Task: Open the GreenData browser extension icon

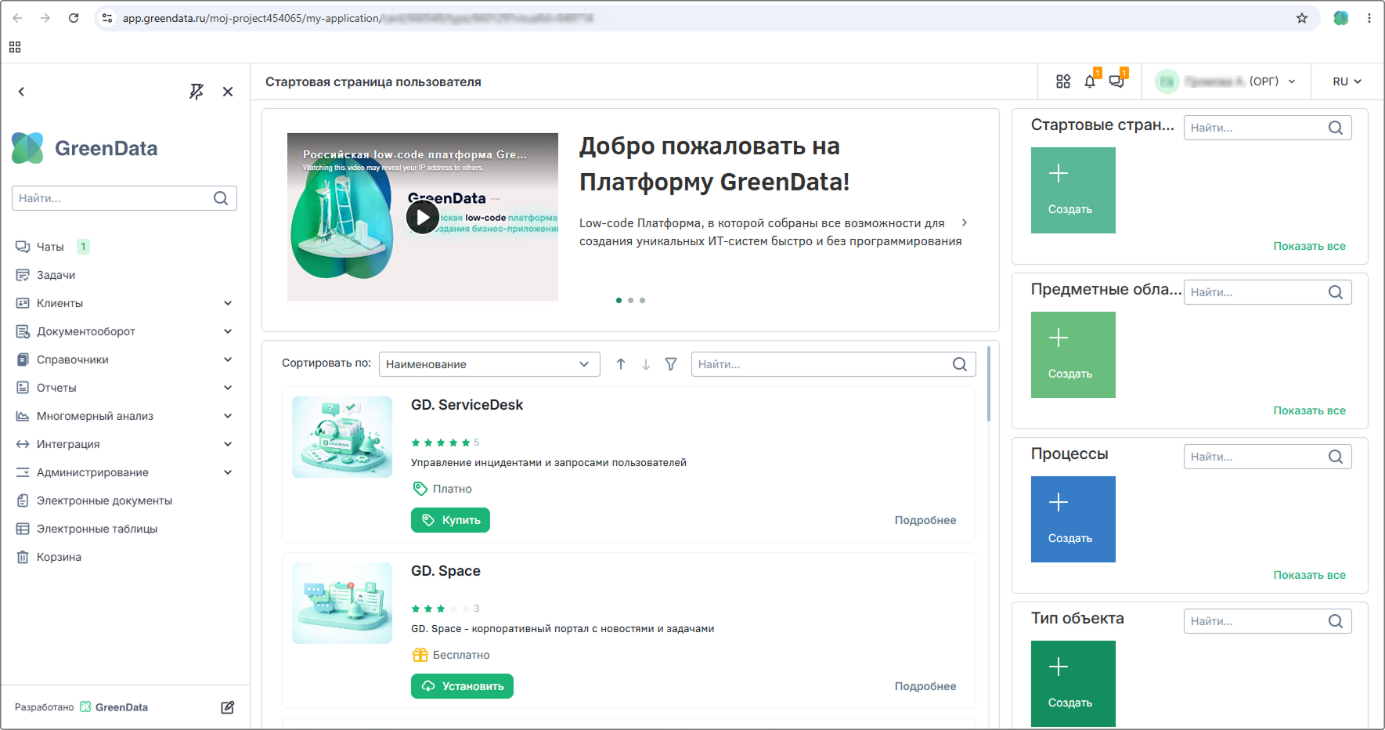Action: (x=1340, y=18)
